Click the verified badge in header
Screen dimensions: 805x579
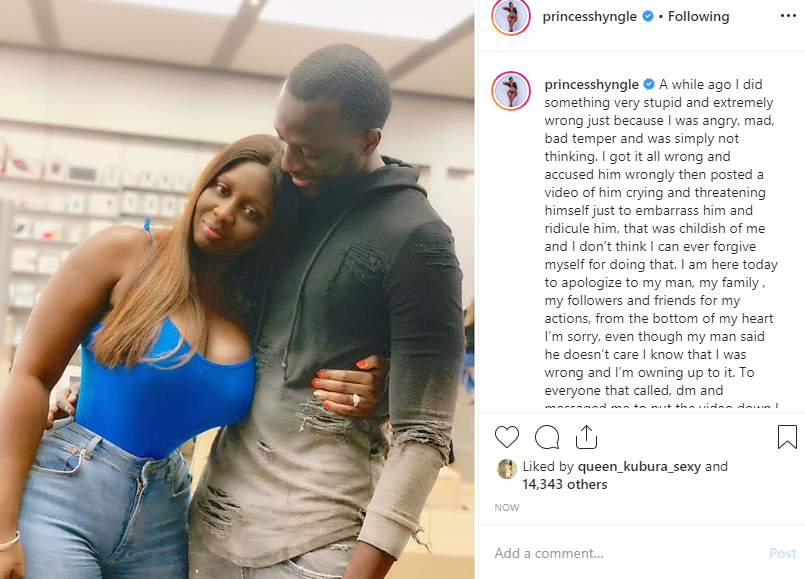[648, 16]
